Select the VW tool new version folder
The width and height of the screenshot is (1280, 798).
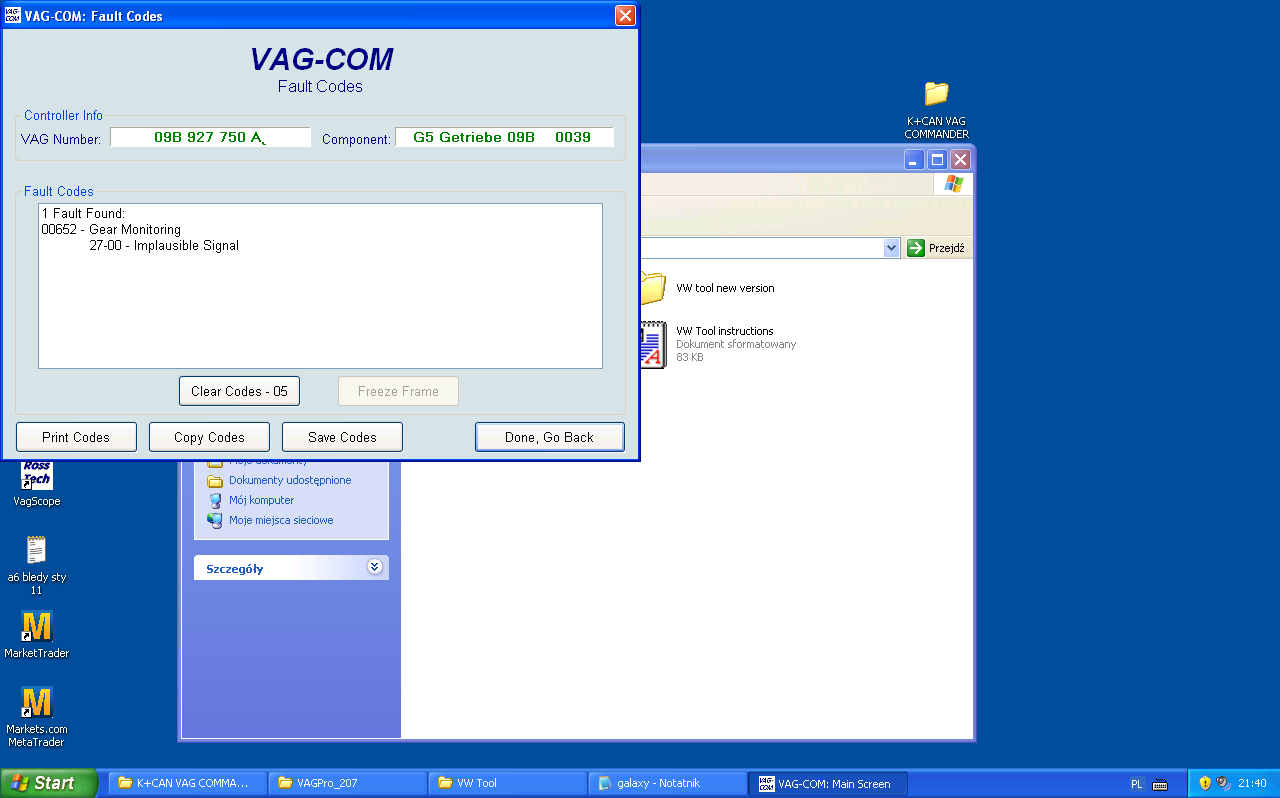(707, 288)
